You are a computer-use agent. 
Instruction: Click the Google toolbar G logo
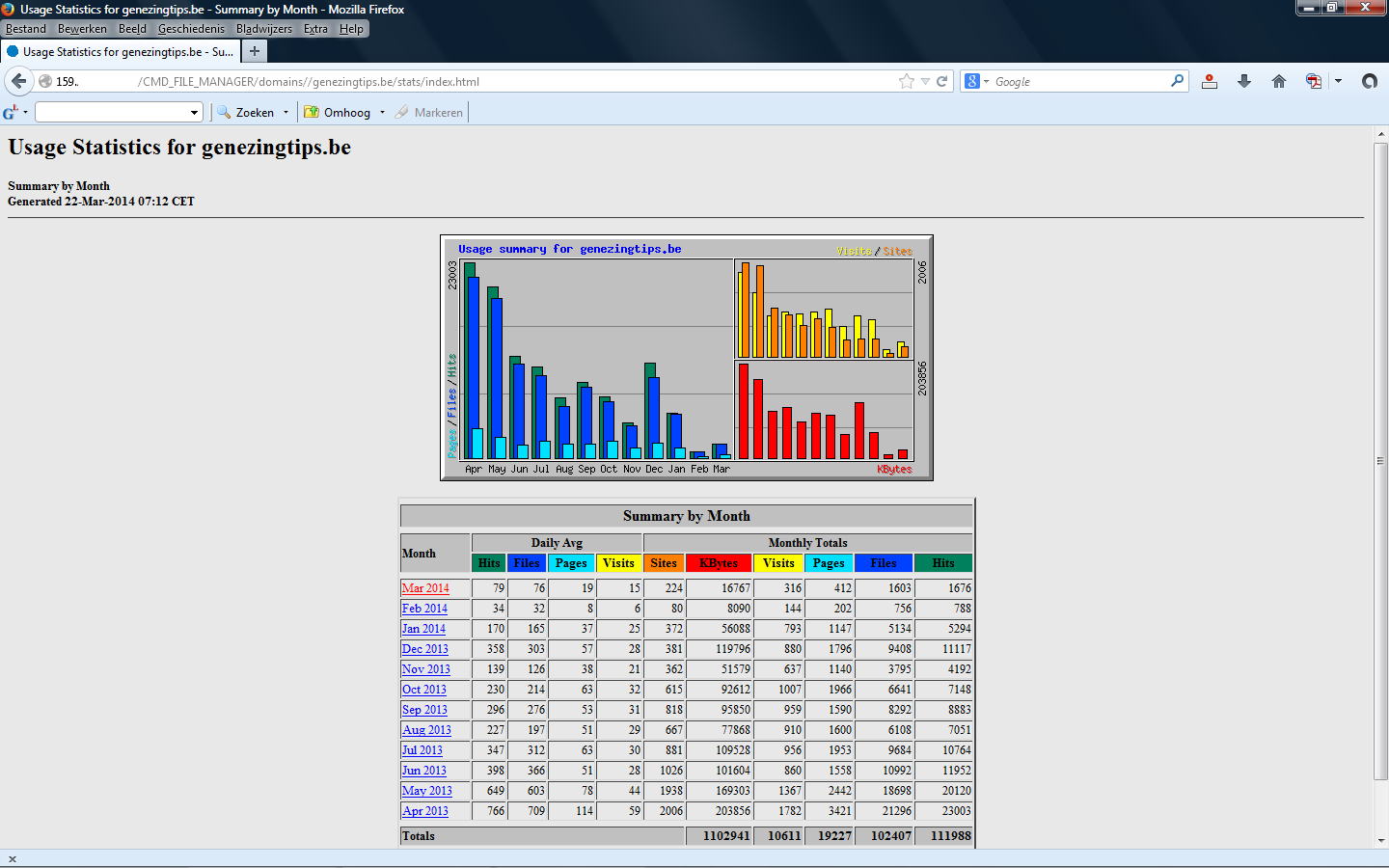click(11, 113)
